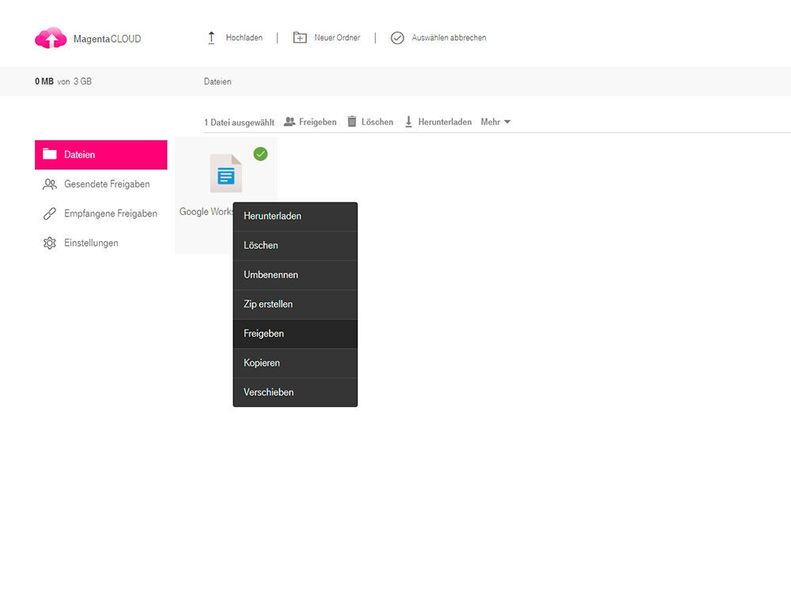This screenshot has width=791, height=600.
Task: Click the Hochladen upload arrow icon
Action: [x=211, y=38]
